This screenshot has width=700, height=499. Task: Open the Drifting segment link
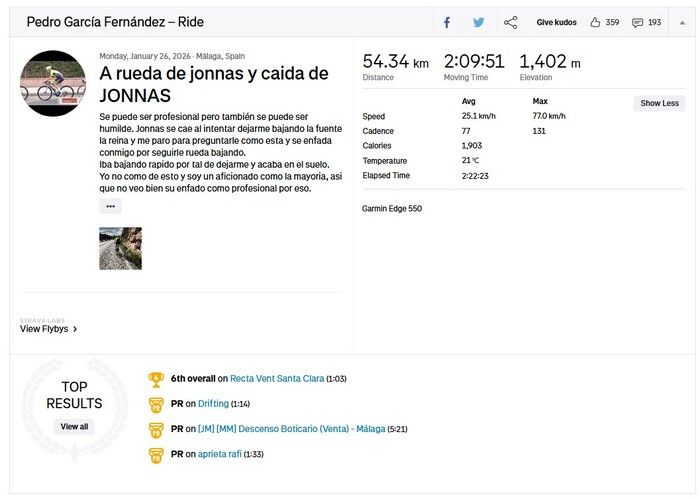[213, 403]
